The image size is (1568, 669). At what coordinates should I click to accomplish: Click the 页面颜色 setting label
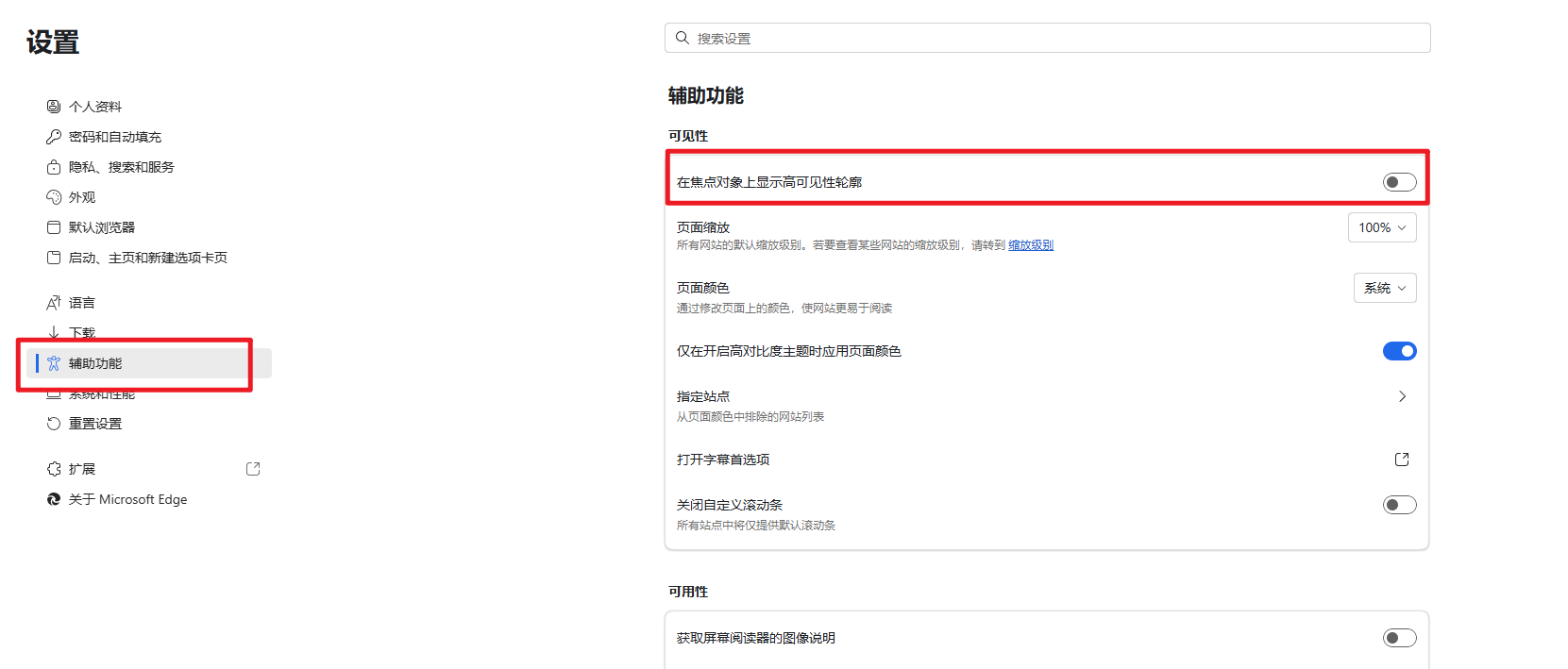[x=703, y=288]
